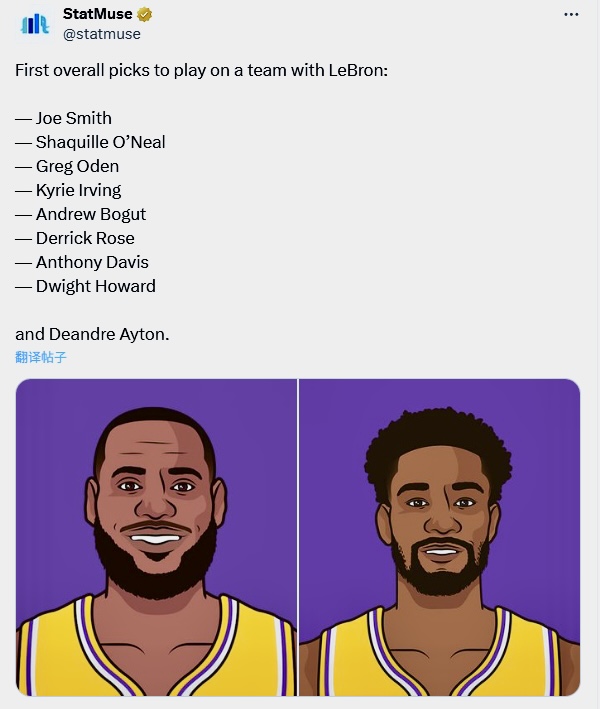Image resolution: width=600 pixels, height=709 pixels.
Task: Click the Anthony Davis list line
Action: click(x=82, y=262)
